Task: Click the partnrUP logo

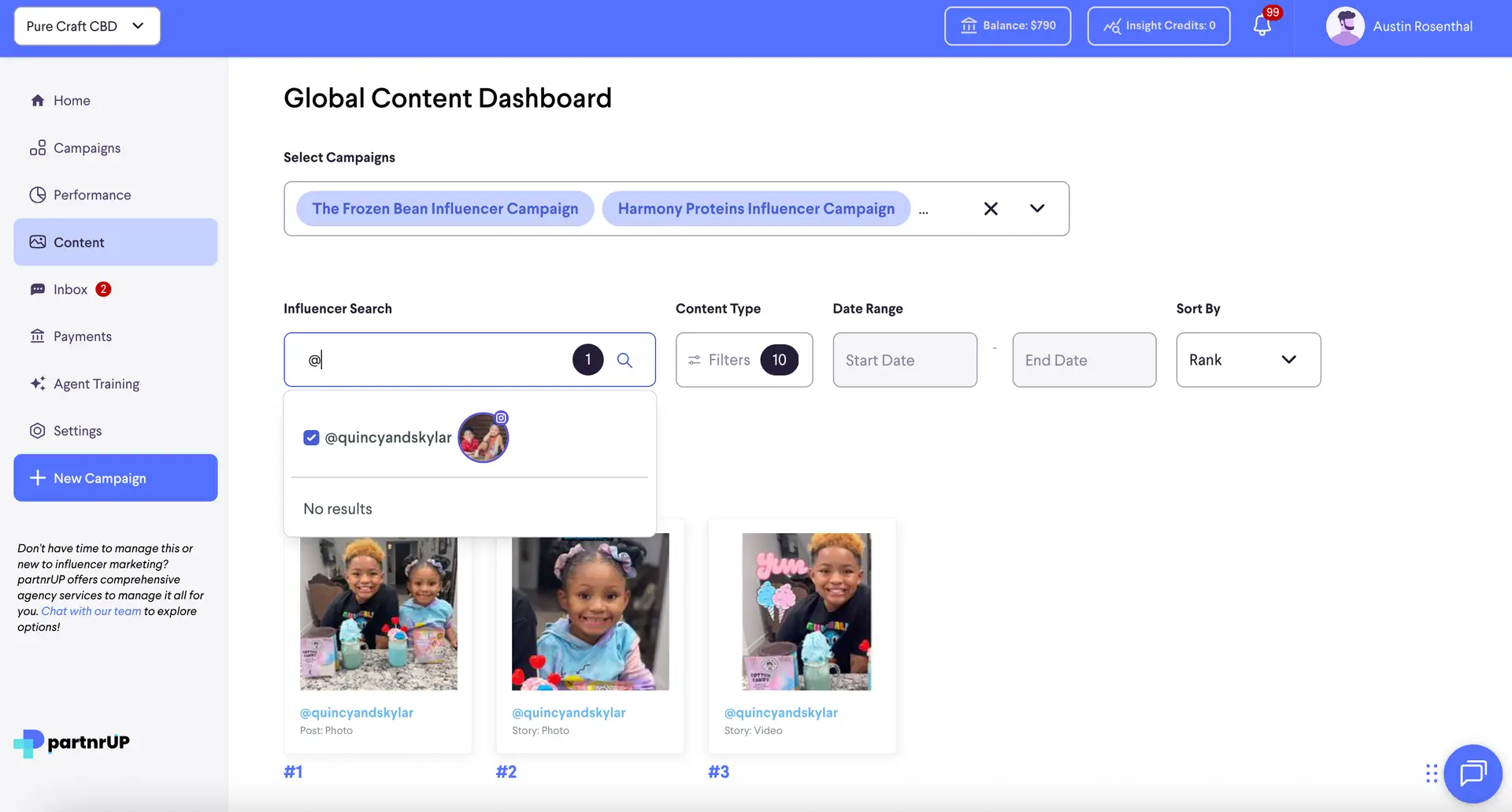Action: [x=71, y=743]
